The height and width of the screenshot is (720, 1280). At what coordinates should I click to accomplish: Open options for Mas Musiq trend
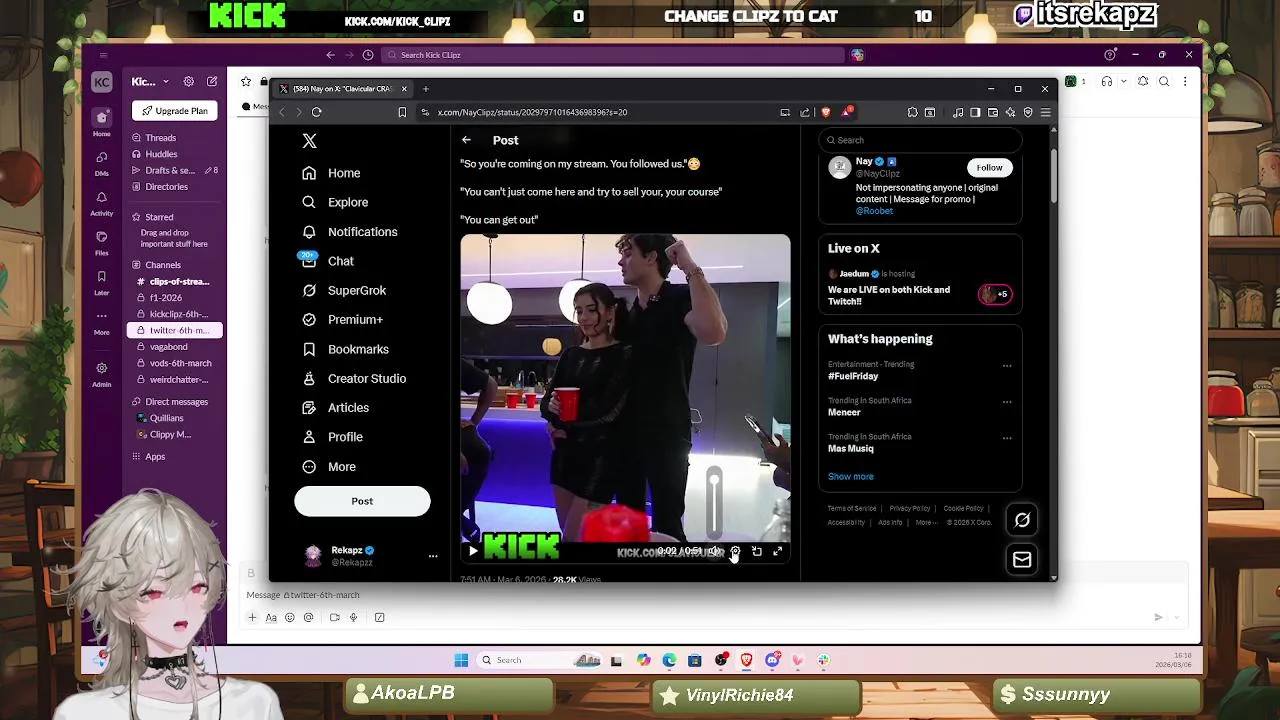click(1007, 438)
